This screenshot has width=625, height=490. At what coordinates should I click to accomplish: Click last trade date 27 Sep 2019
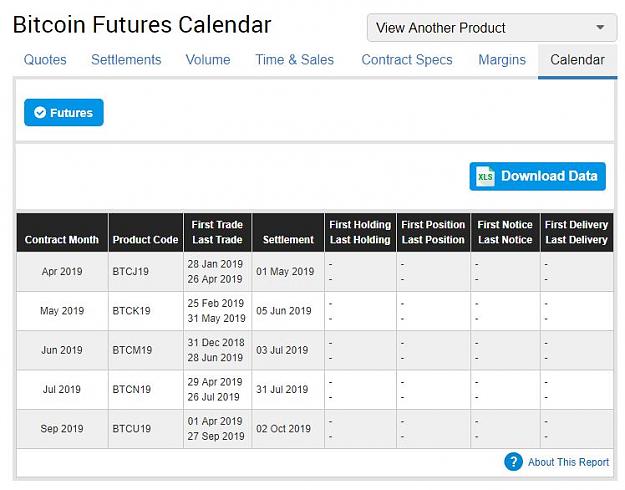pos(216,436)
